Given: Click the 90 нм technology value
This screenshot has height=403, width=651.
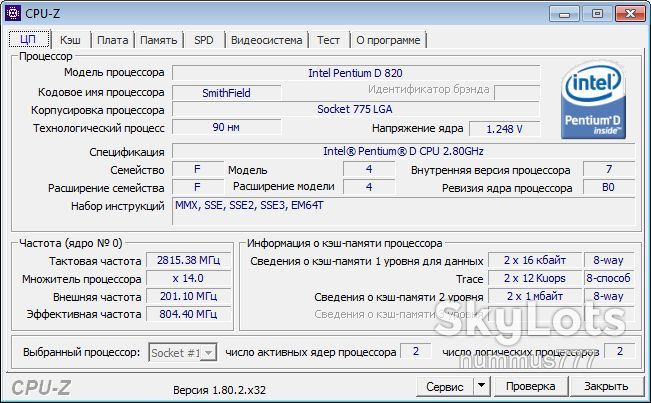Looking at the screenshot, I should tap(226, 127).
